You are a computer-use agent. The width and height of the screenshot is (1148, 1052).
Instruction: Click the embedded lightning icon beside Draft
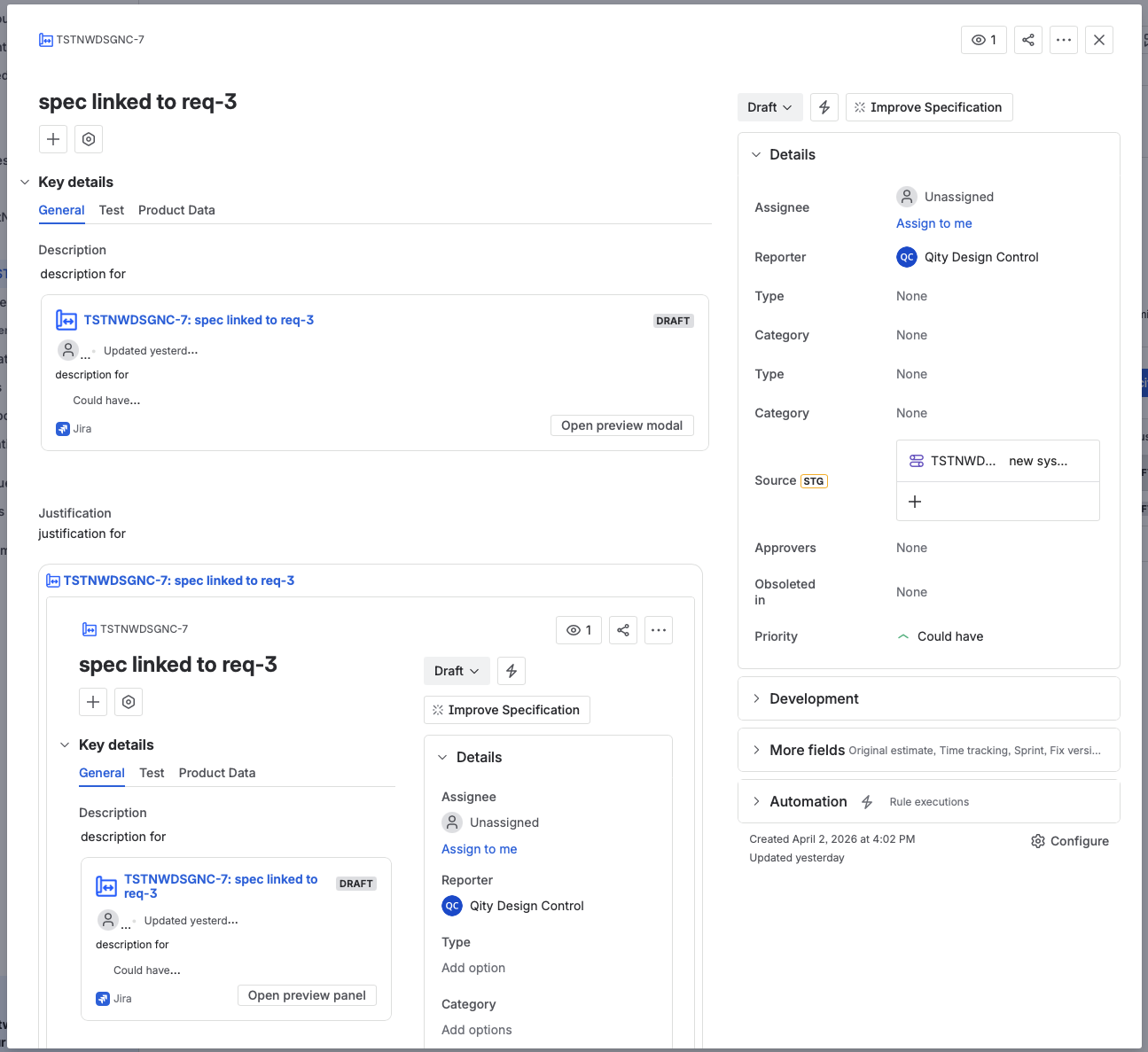click(512, 671)
